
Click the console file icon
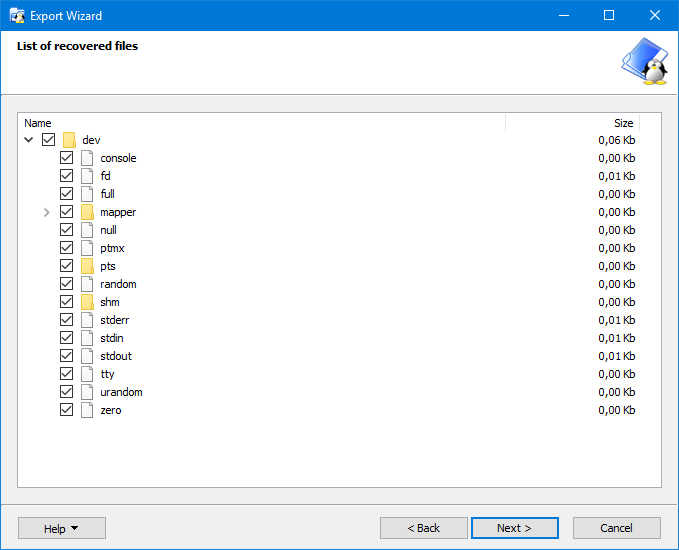(x=87, y=158)
